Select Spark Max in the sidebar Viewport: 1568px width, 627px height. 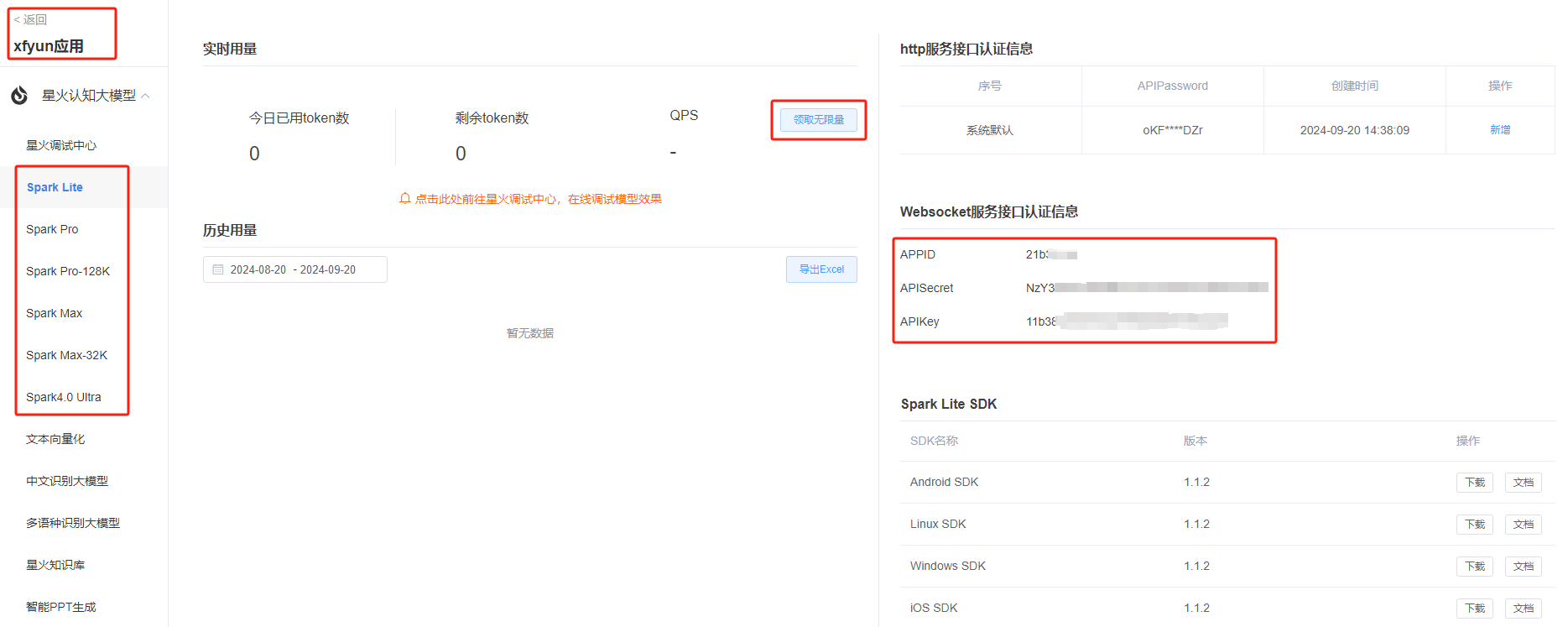point(55,313)
